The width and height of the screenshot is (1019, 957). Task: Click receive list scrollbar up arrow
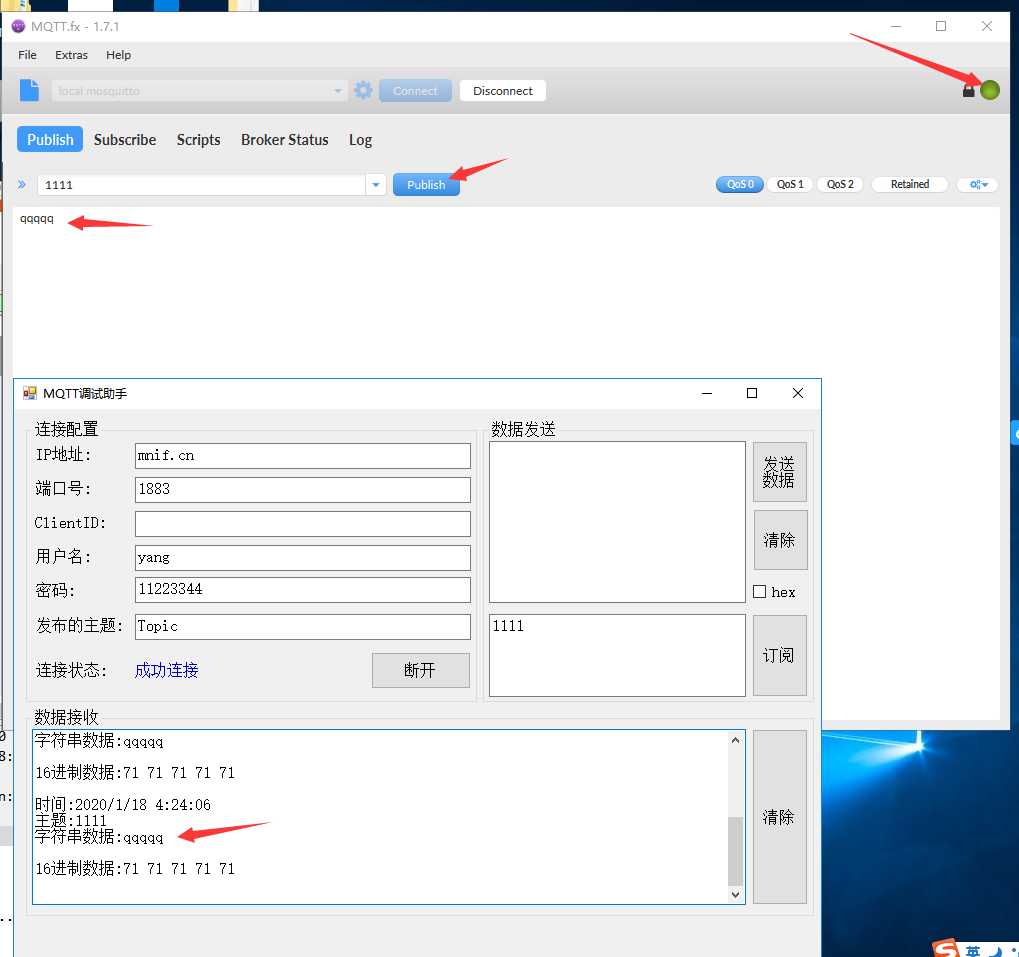click(x=735, y=740)
